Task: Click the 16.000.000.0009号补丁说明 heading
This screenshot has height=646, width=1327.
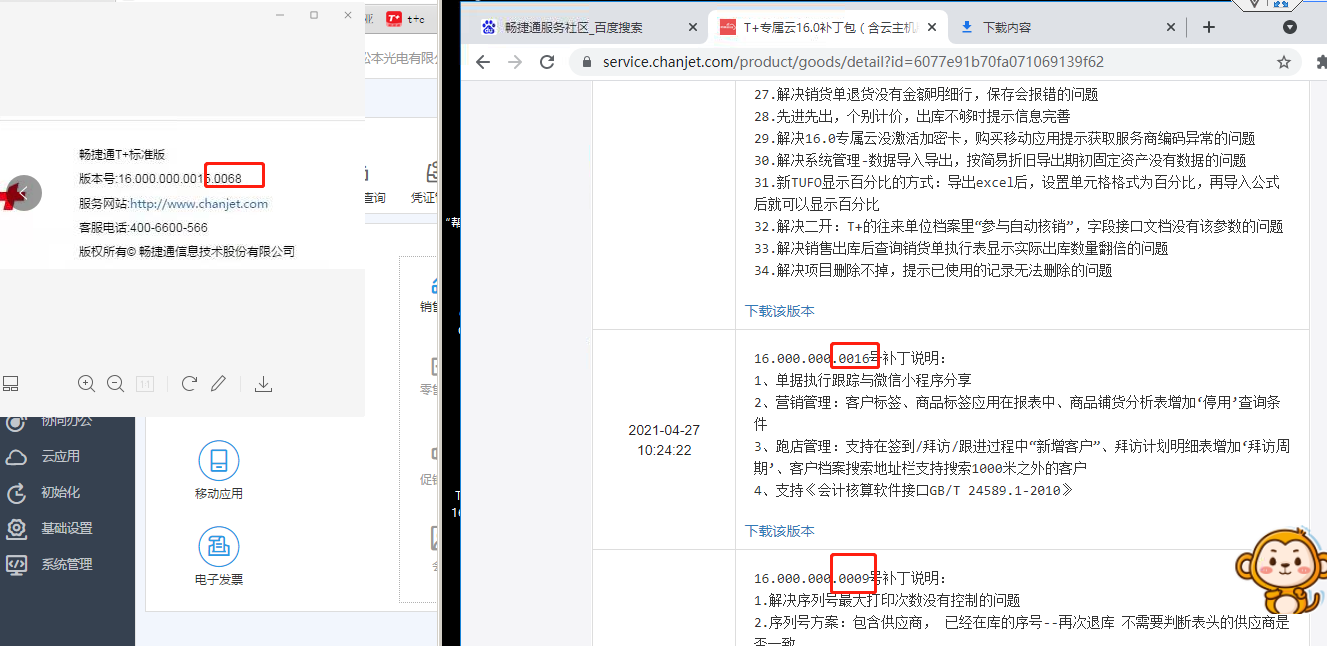Action: (850, 578)
